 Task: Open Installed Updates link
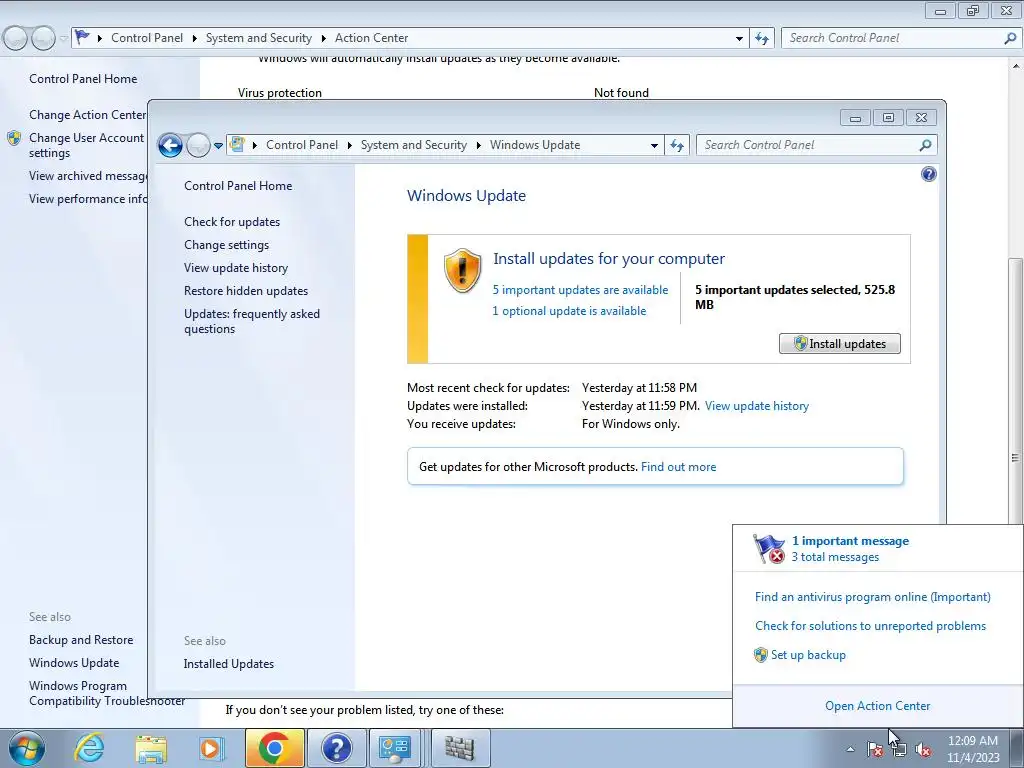point(229,664)
